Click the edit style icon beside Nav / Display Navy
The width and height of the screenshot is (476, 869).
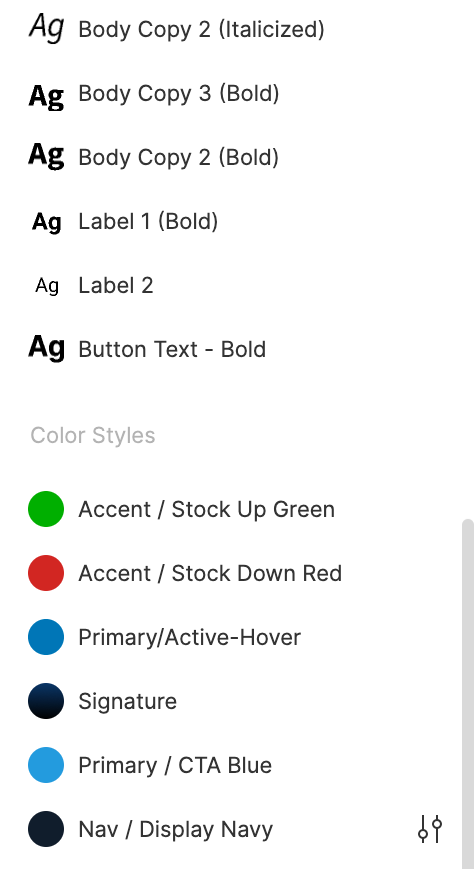(x=430, y=829)
